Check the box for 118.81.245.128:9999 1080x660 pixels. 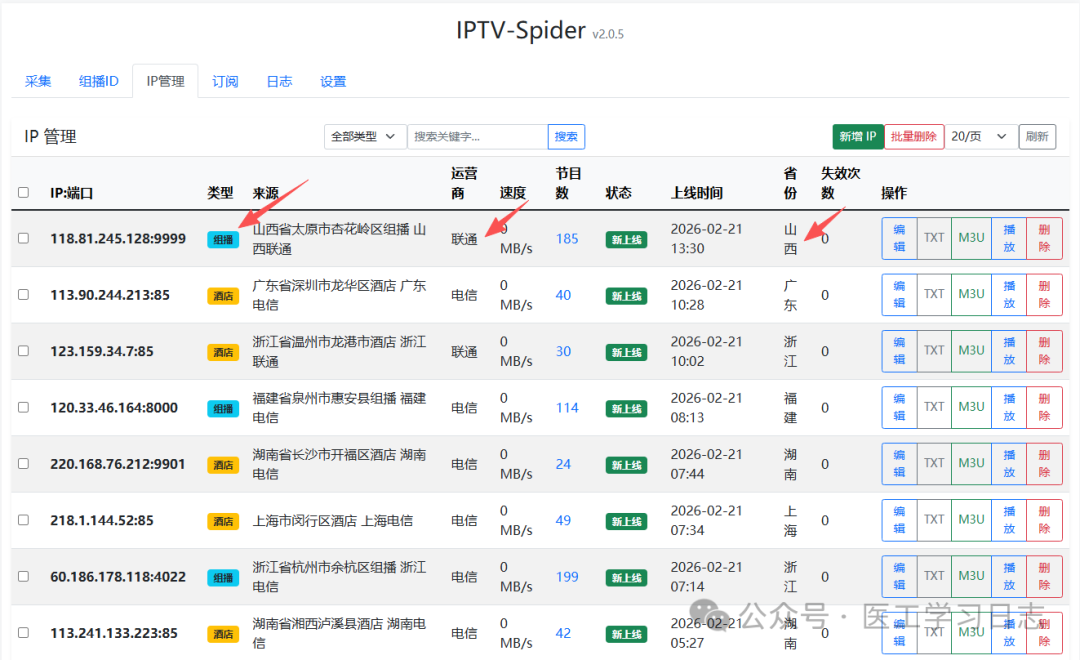(24, 239)
